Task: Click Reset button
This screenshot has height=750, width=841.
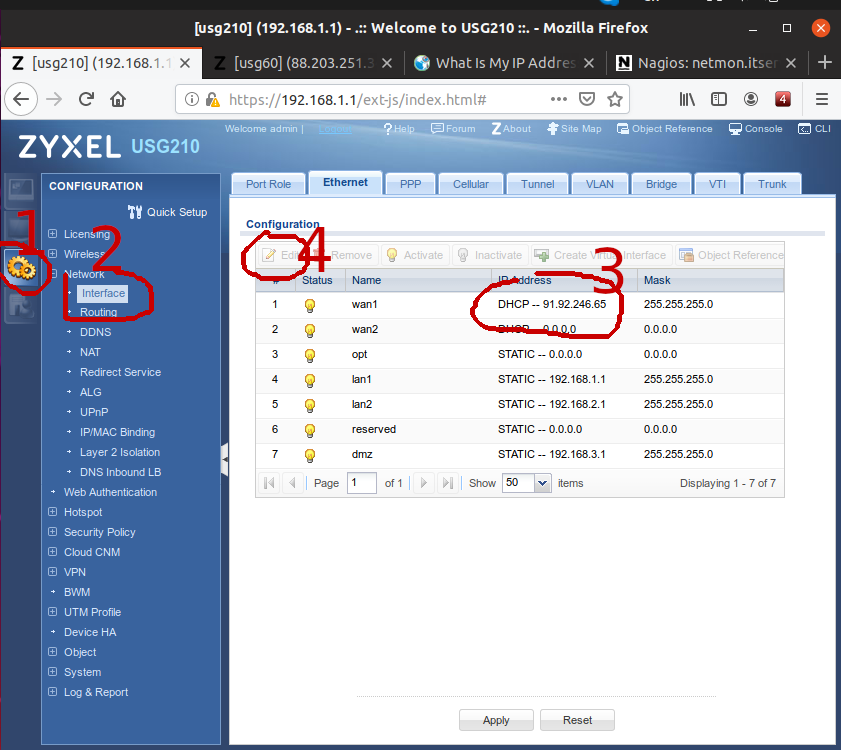Action: click(x=577, y=720)
